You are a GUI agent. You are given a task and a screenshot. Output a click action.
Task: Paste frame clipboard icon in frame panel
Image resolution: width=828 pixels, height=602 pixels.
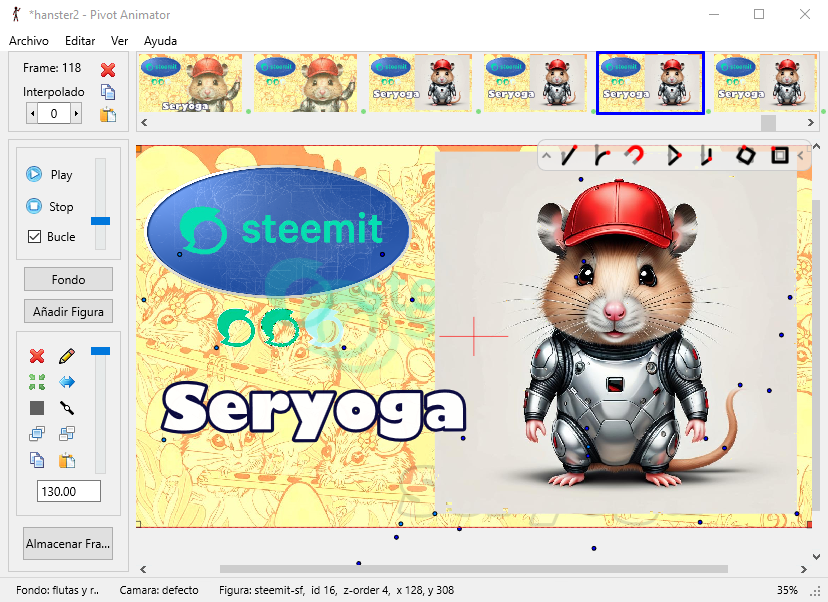pyautogui.click(x=108, y=115)
